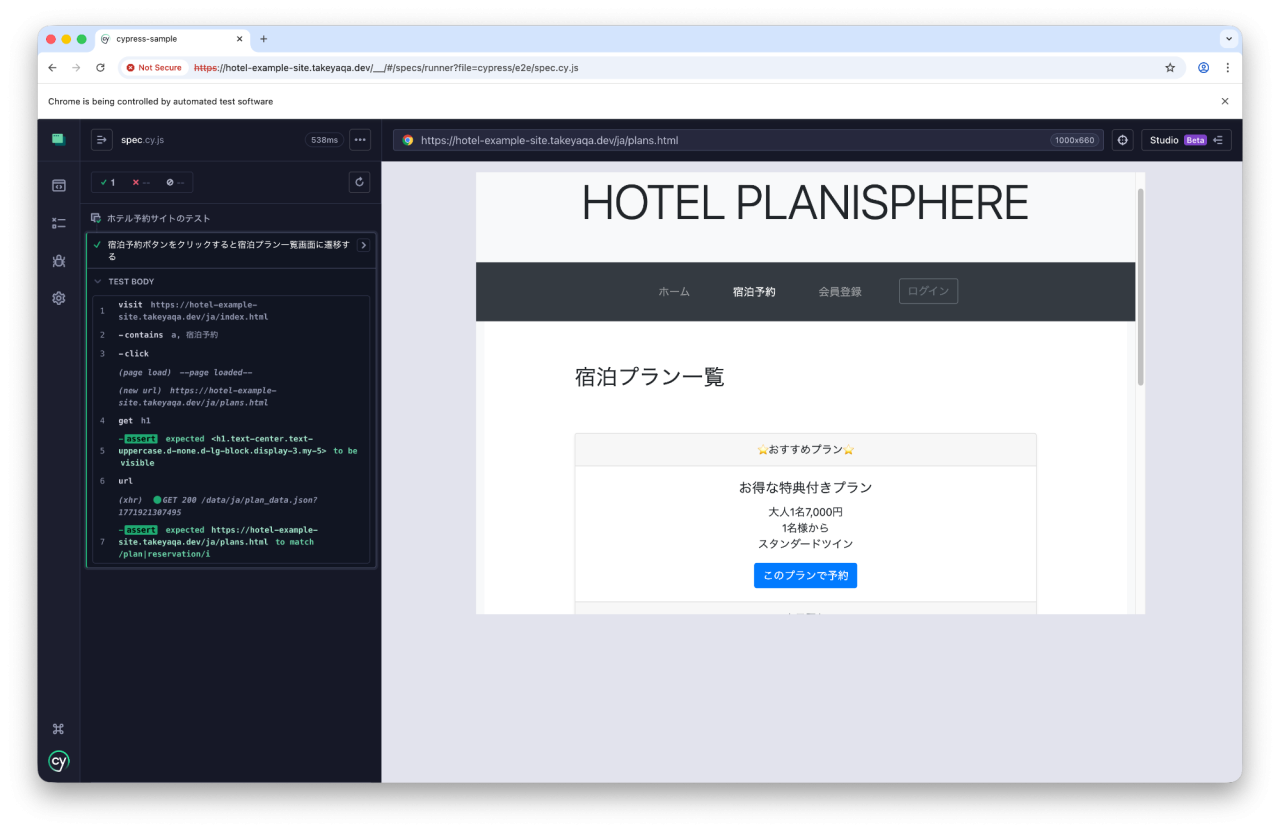Rerun all tests with the refresh icon

(x=360, y=182)
